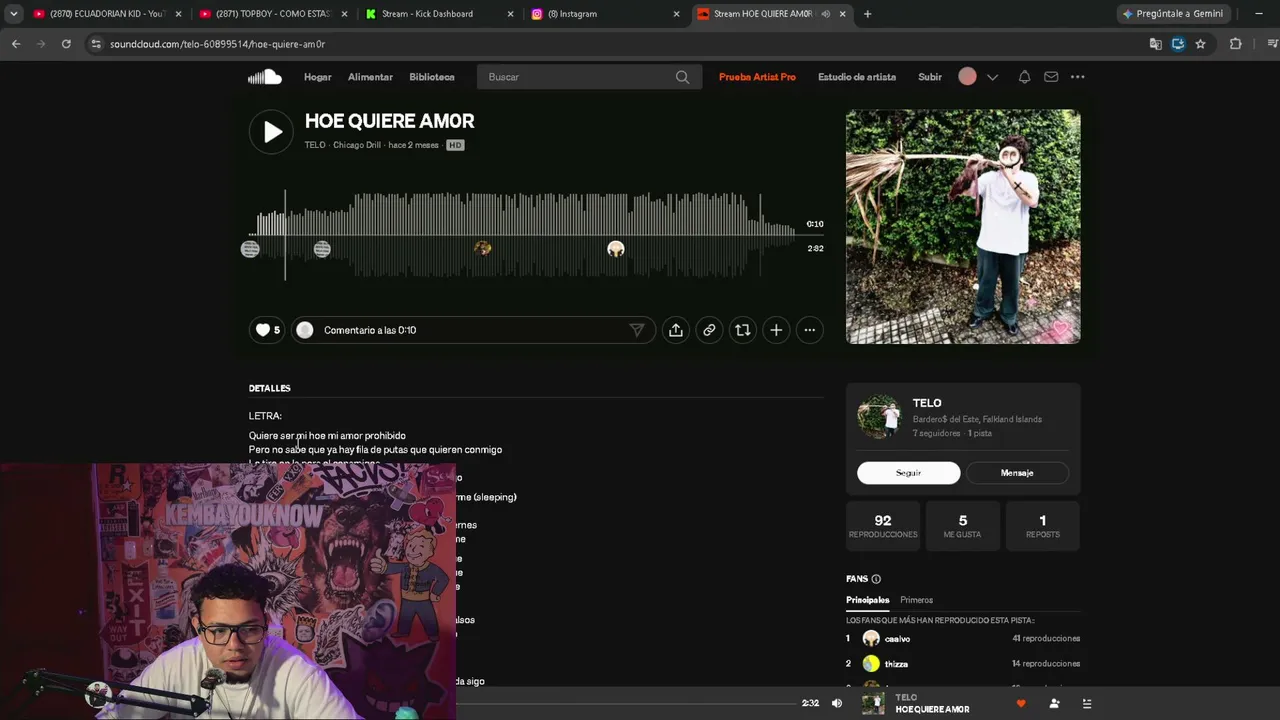Expand the tab search dropdown arrow

pyautogui.click(x=14, y=14)
